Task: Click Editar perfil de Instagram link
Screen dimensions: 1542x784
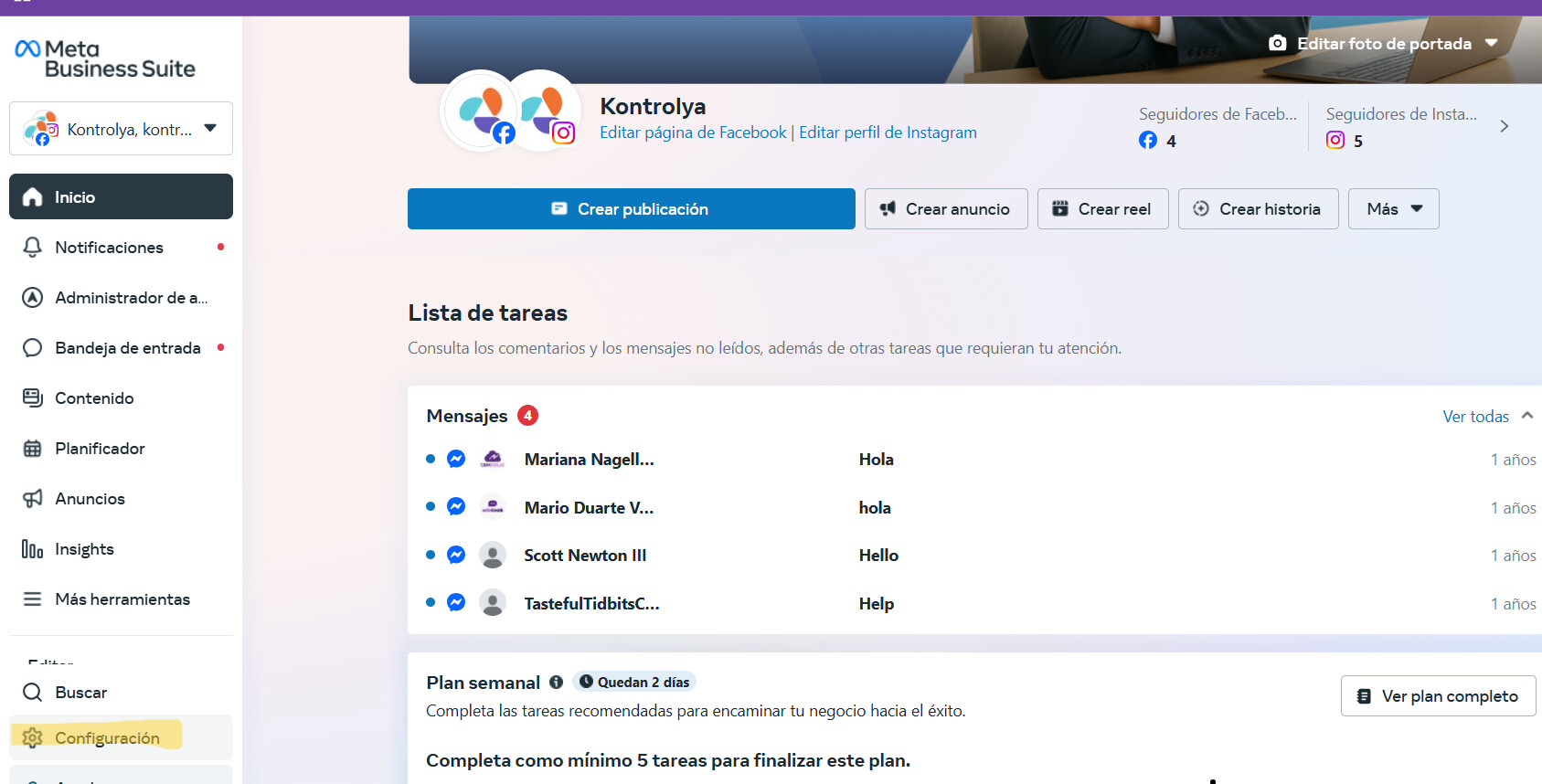Action: point(888,132)
